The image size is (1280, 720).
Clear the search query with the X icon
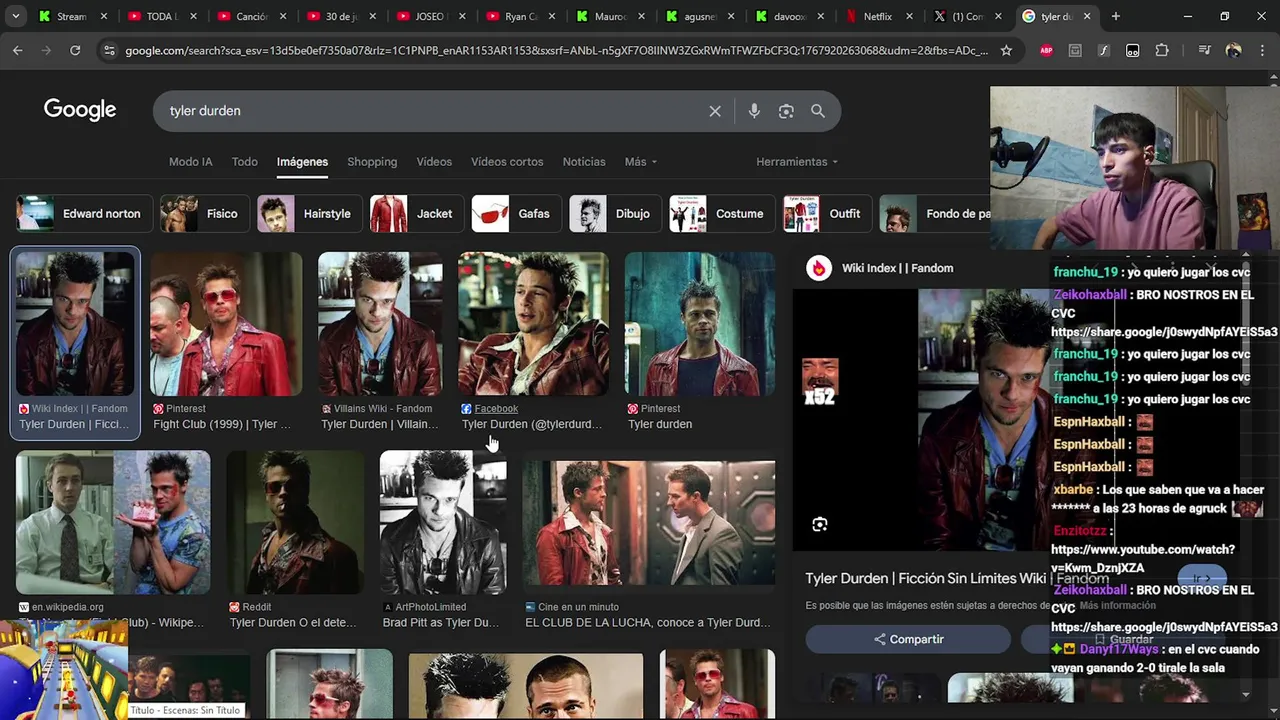coord(715,111)
